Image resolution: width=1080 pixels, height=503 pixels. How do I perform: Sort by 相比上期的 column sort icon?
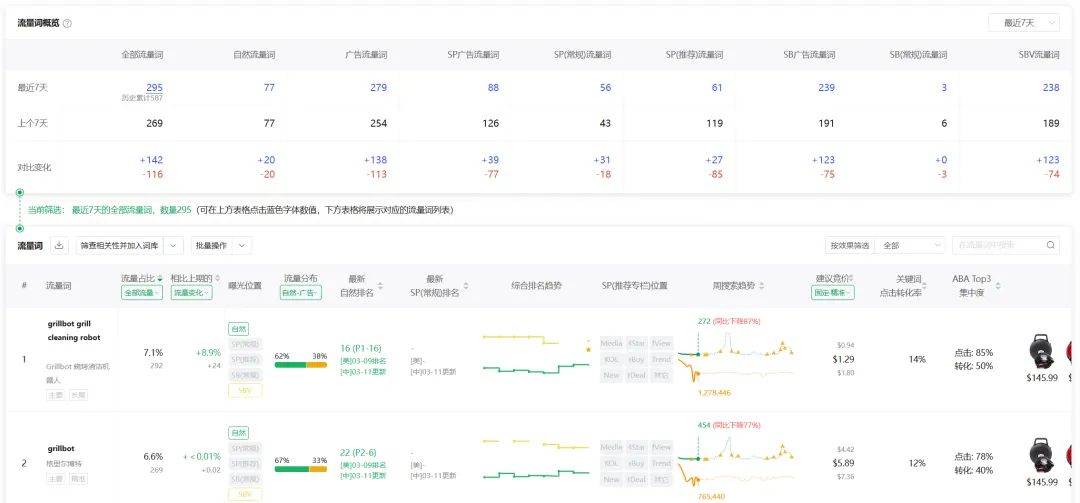(x=218, y=278)
